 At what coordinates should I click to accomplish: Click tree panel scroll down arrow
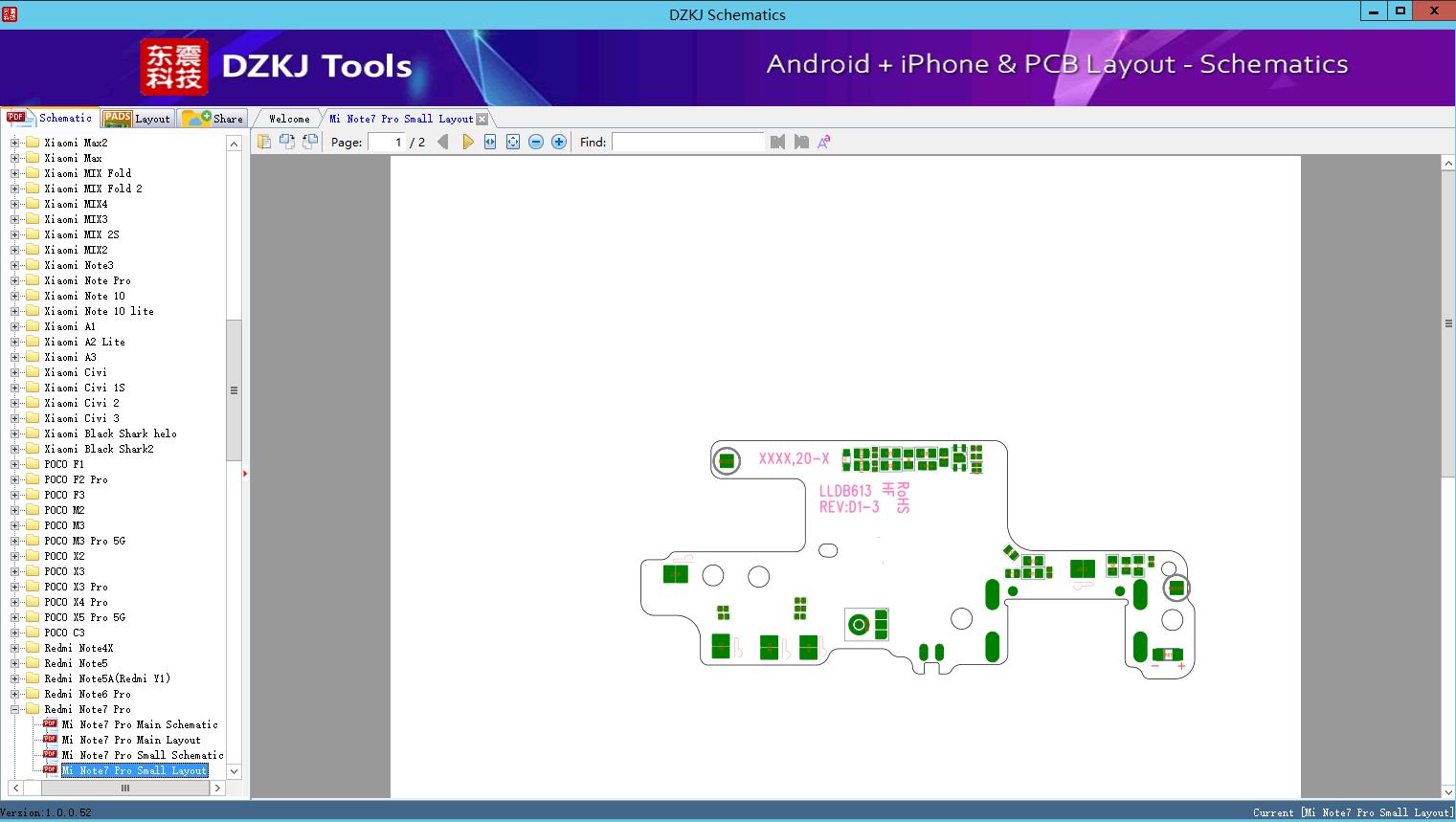pos(234,771)
